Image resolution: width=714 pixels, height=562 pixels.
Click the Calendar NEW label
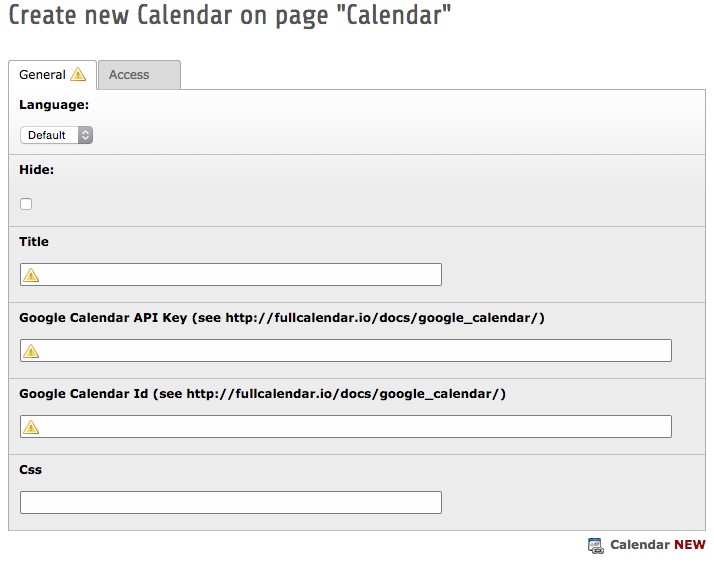(658, 545)
